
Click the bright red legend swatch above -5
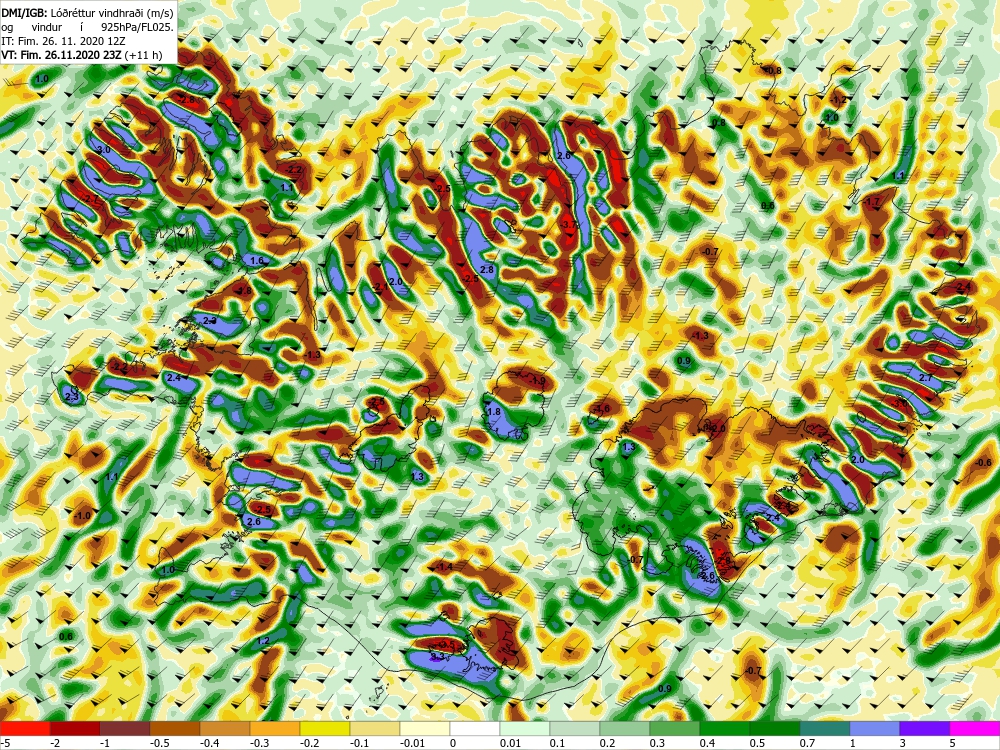[x=25, y=728]
